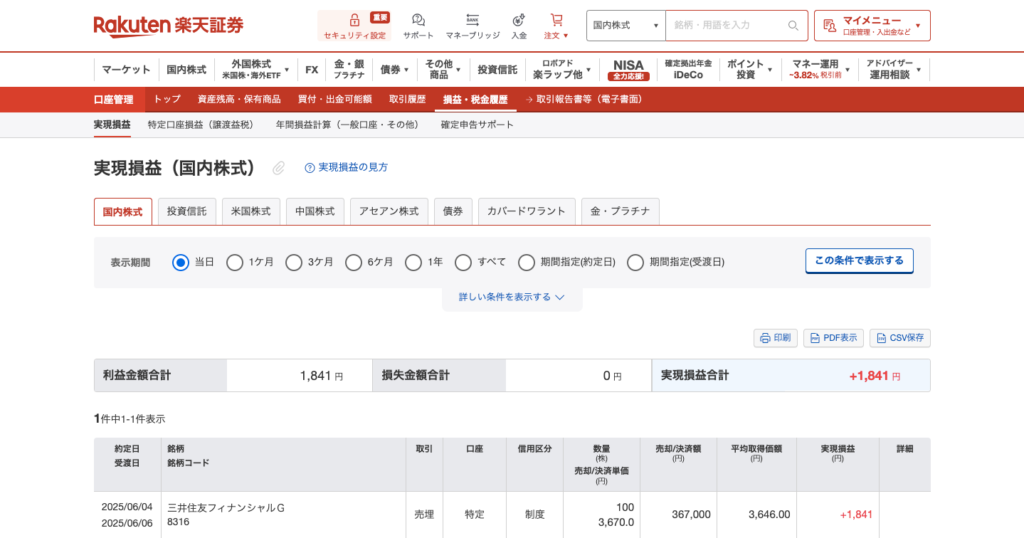Expand 詳しい条件を表示する

pos(511,297)
